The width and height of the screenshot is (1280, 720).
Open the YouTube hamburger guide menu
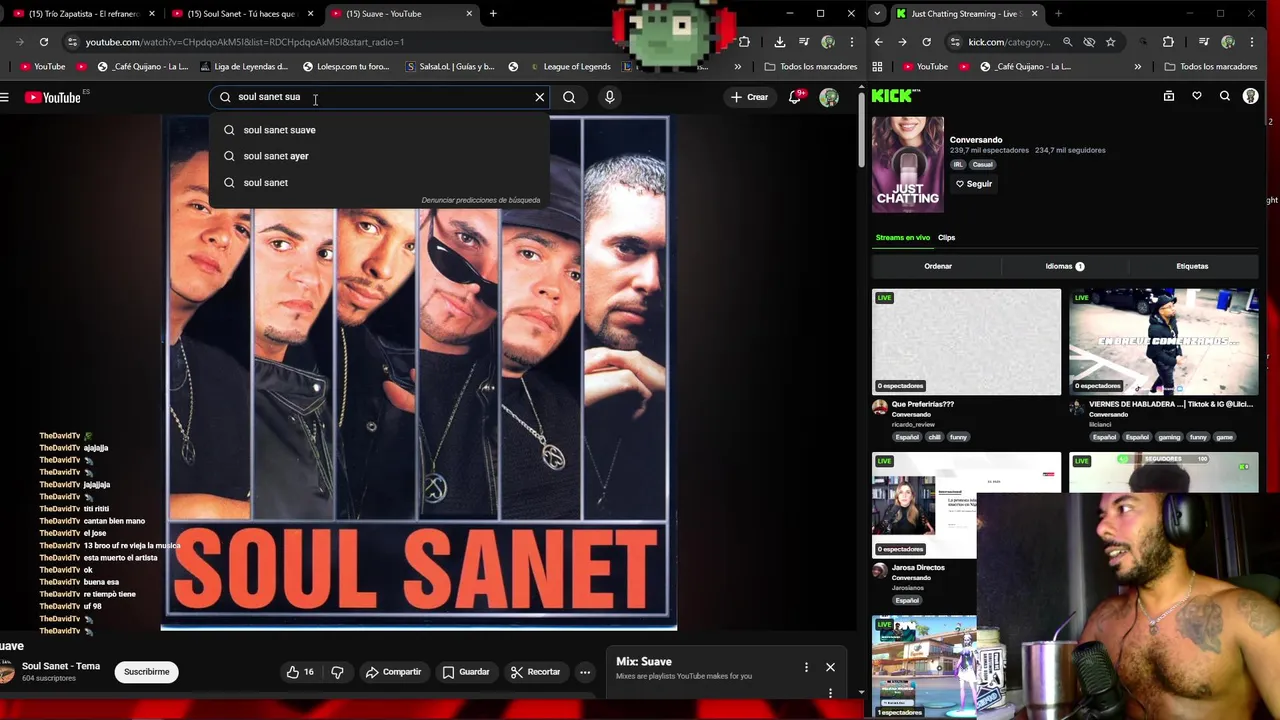5,97
